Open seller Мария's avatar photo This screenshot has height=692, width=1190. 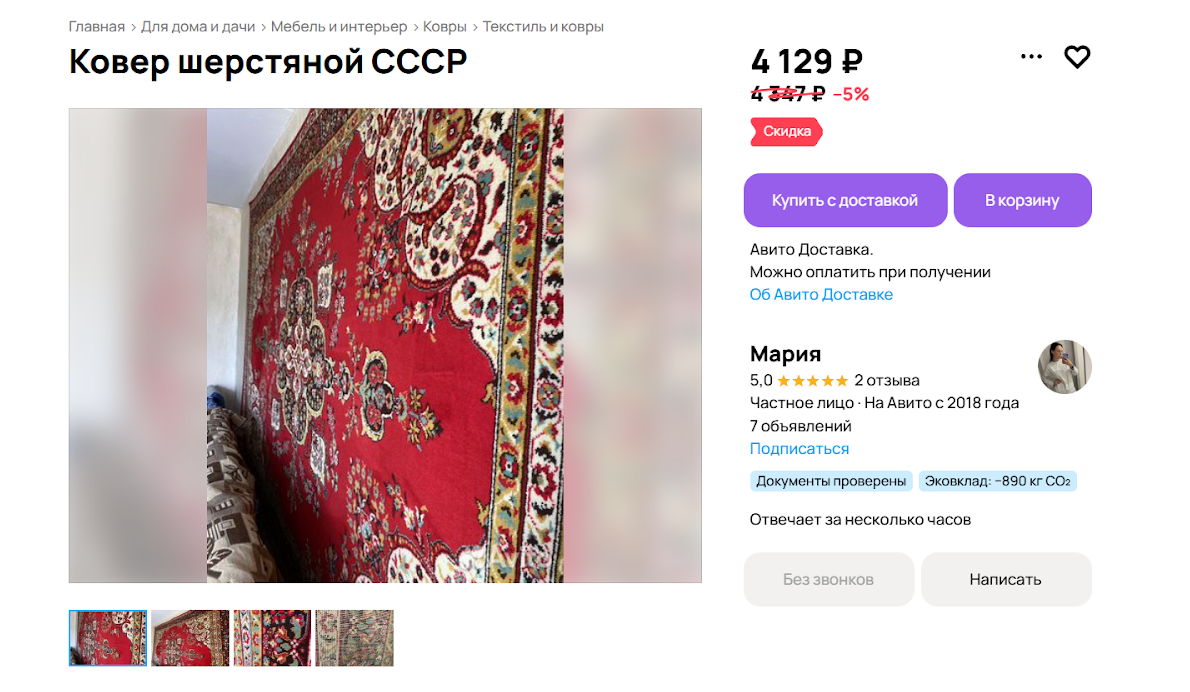click(1065, 366)
